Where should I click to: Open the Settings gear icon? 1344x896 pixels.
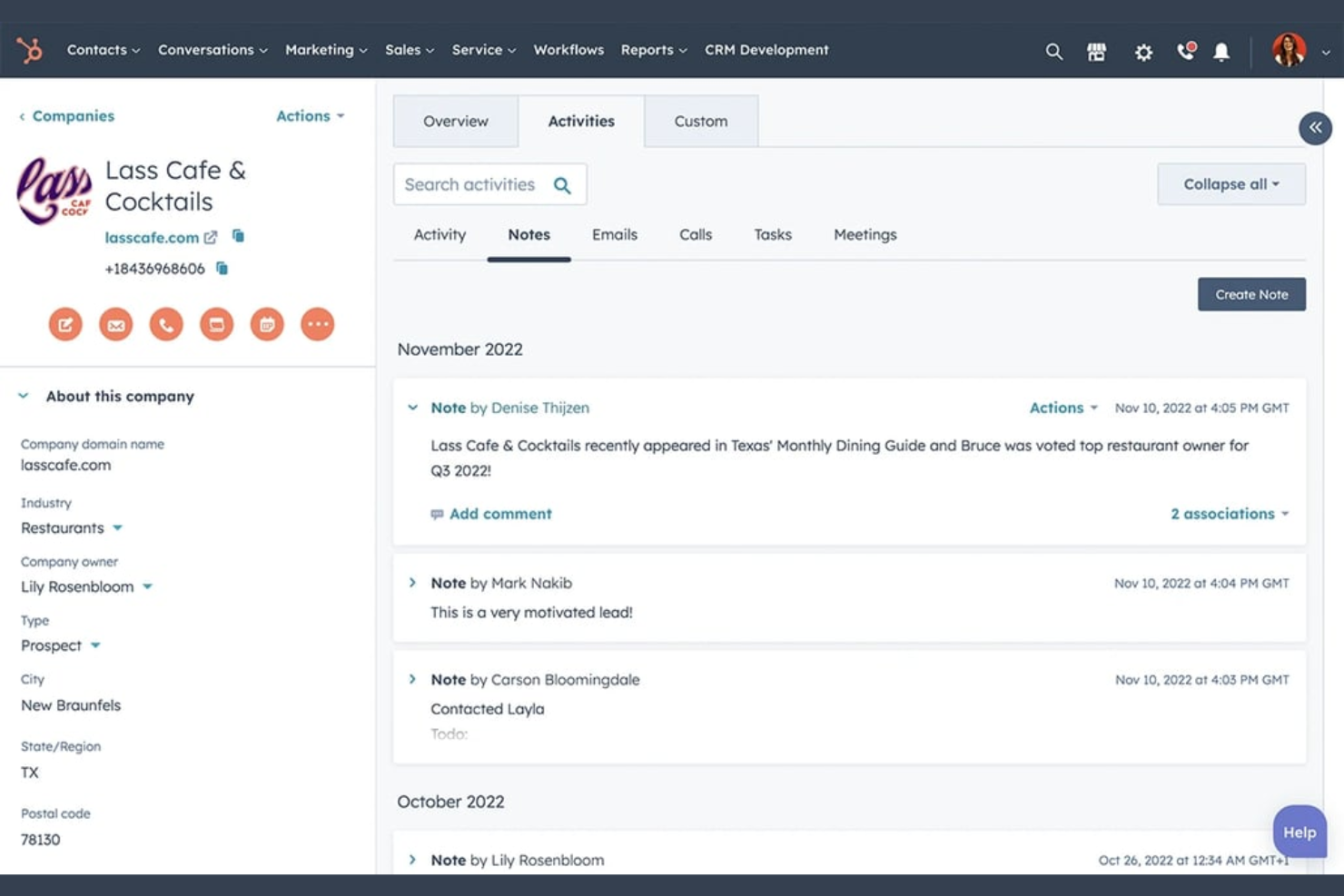[x=1143, y=52]
